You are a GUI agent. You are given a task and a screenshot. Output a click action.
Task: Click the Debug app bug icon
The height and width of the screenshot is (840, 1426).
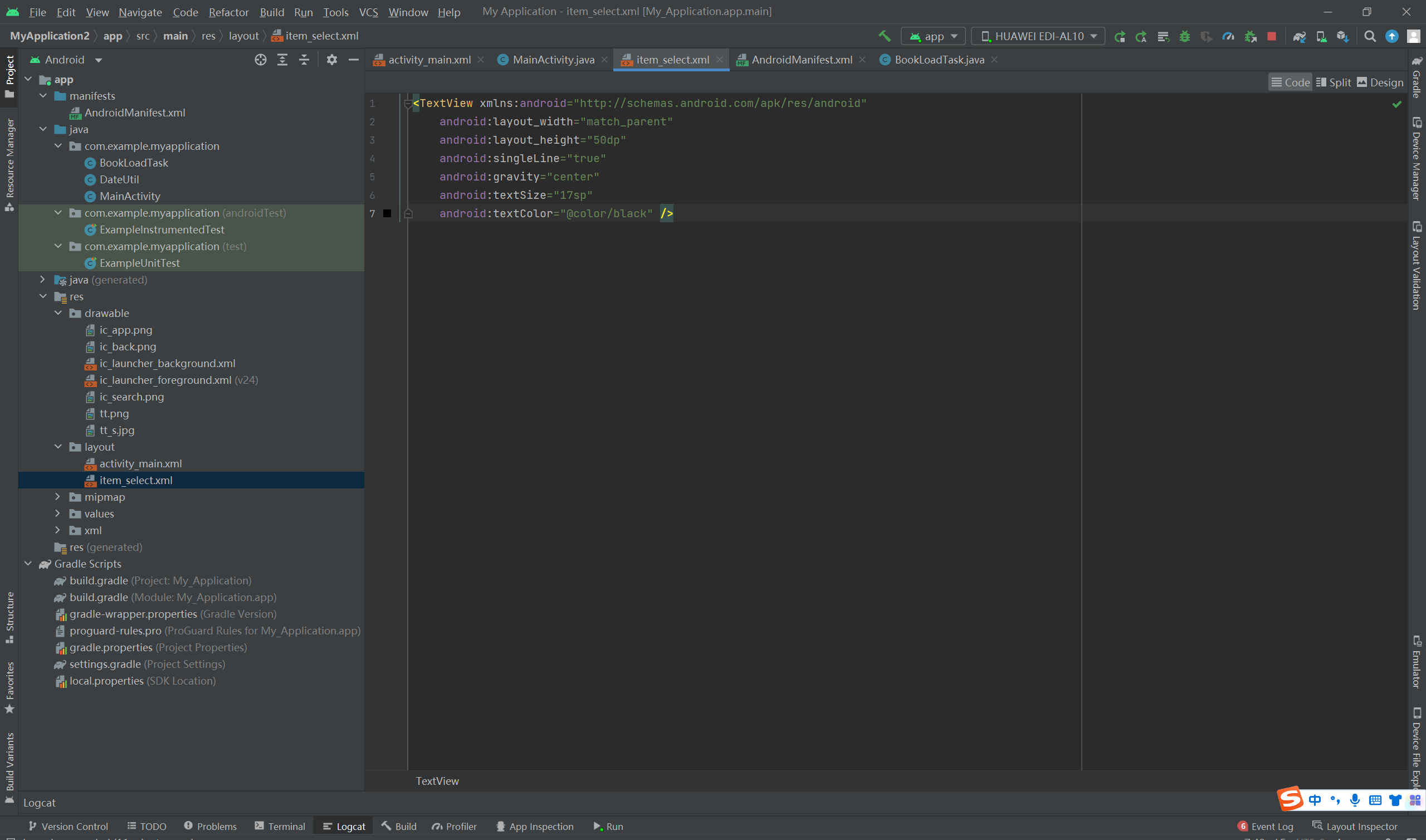pos(1184,36)
